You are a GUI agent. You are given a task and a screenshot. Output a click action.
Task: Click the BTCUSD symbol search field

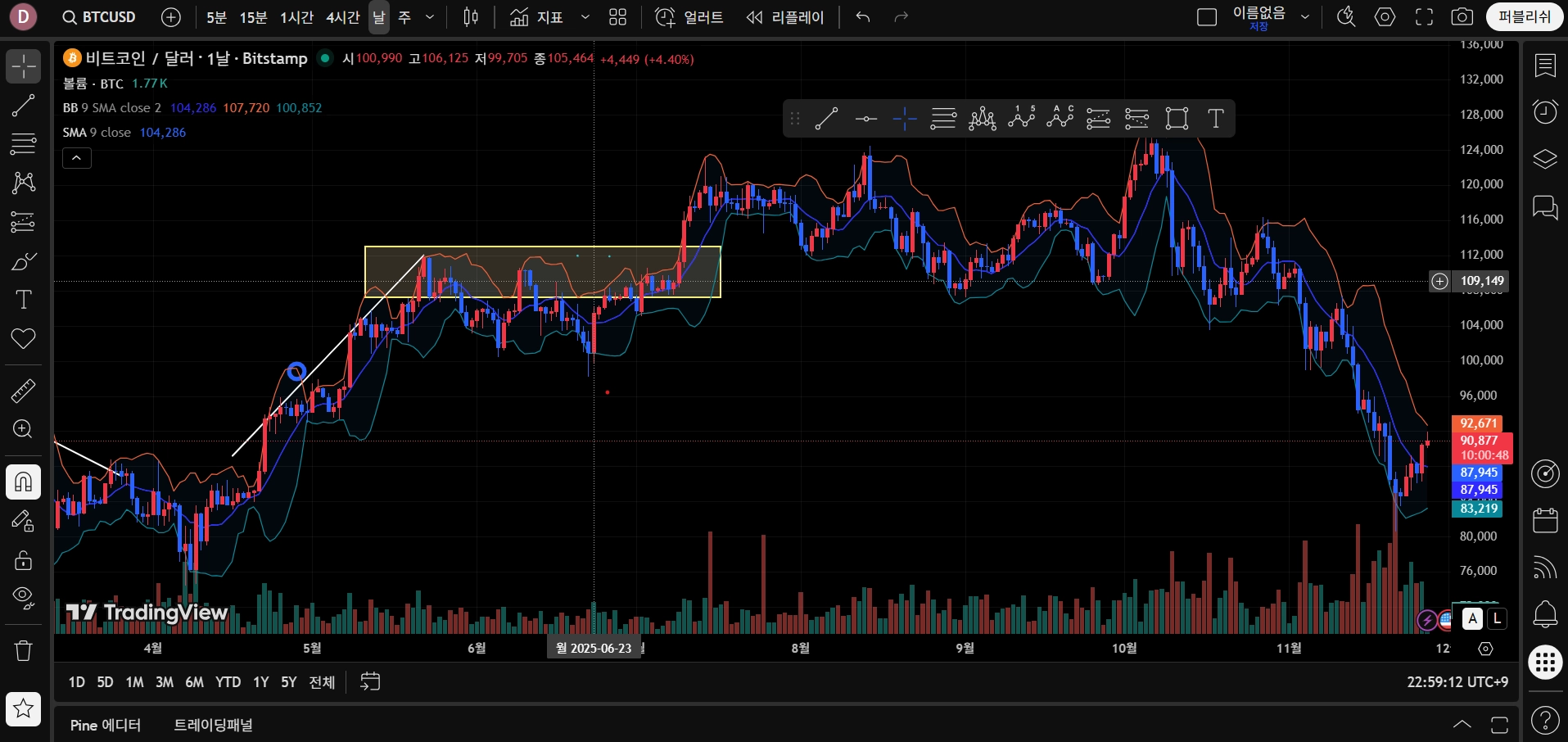[x=100, y=17]
